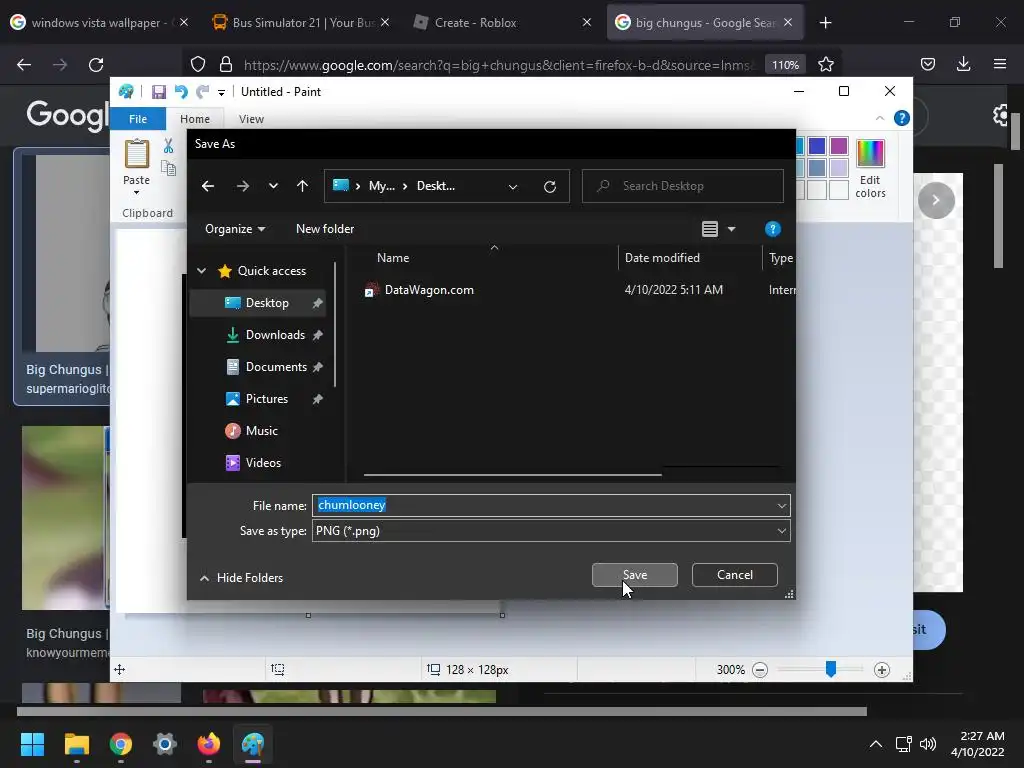This screenshot has height=768, width=1024.
Task: Go up one folder level in Save As
Action: coord(302,186)
